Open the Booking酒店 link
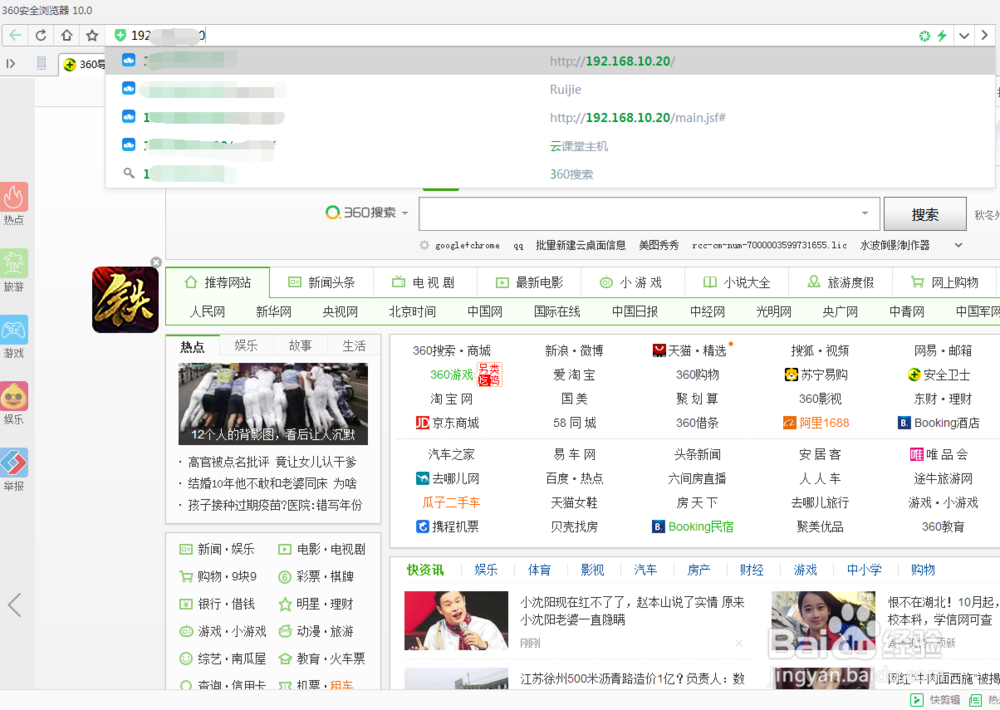The image size is (1000, 710). click(939, 423)
